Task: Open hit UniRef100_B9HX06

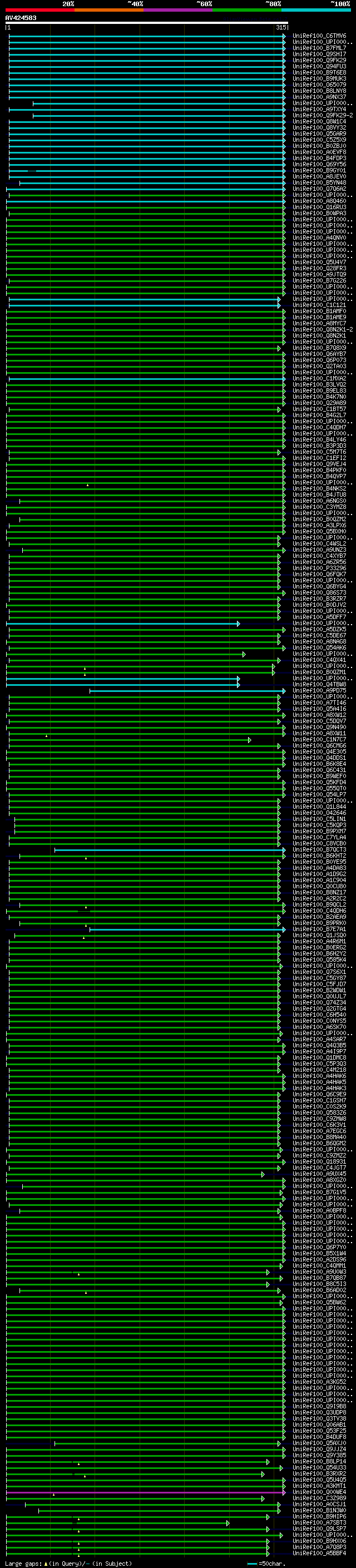Action: [x=319, y=1542]
